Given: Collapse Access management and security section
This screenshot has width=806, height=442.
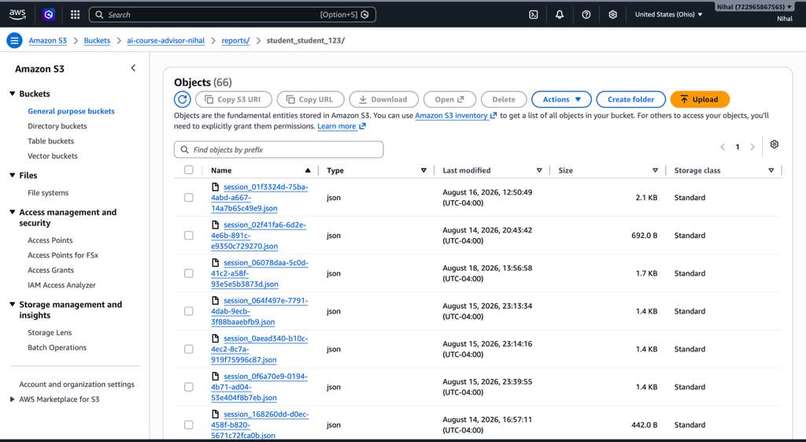Looking at the screenshot, I should click(12, 212).
